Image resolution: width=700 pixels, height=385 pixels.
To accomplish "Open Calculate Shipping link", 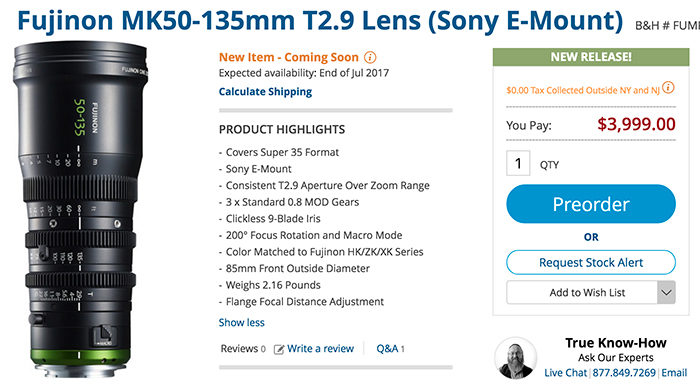I will pyautogui.click(x=265, y=92).
